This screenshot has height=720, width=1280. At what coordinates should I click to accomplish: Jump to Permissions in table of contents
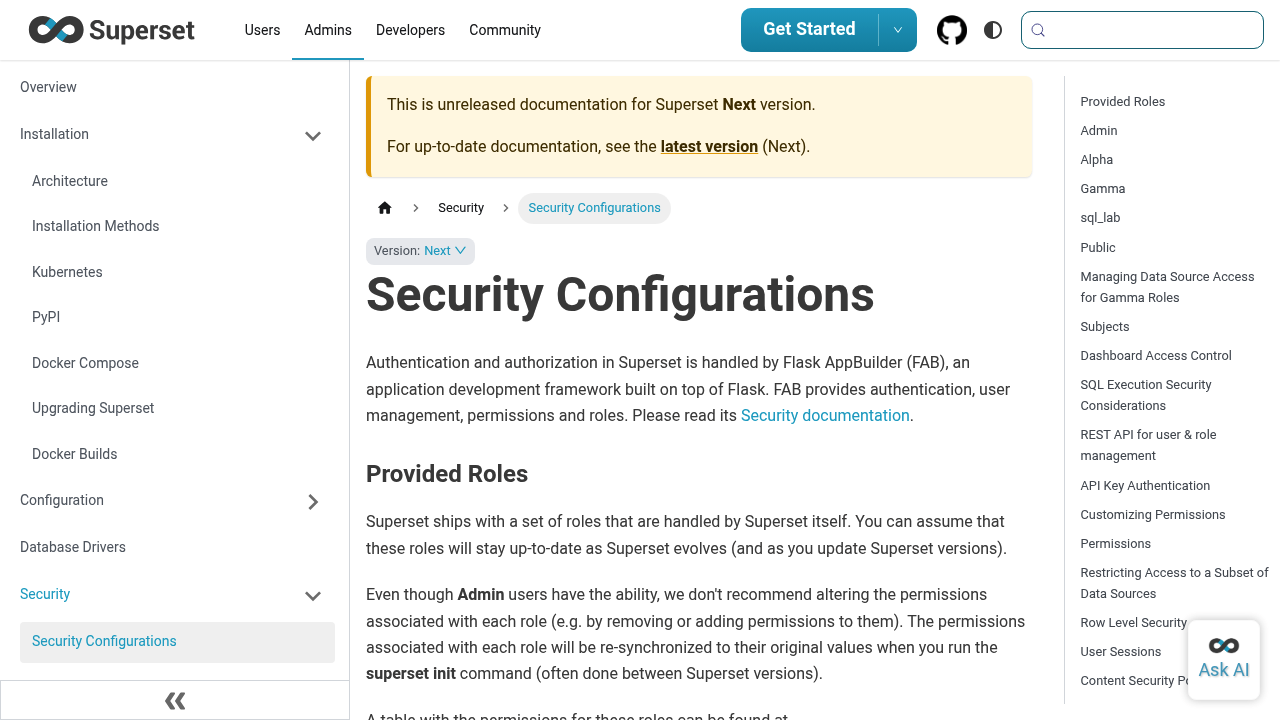click(x=1115, y=544)
